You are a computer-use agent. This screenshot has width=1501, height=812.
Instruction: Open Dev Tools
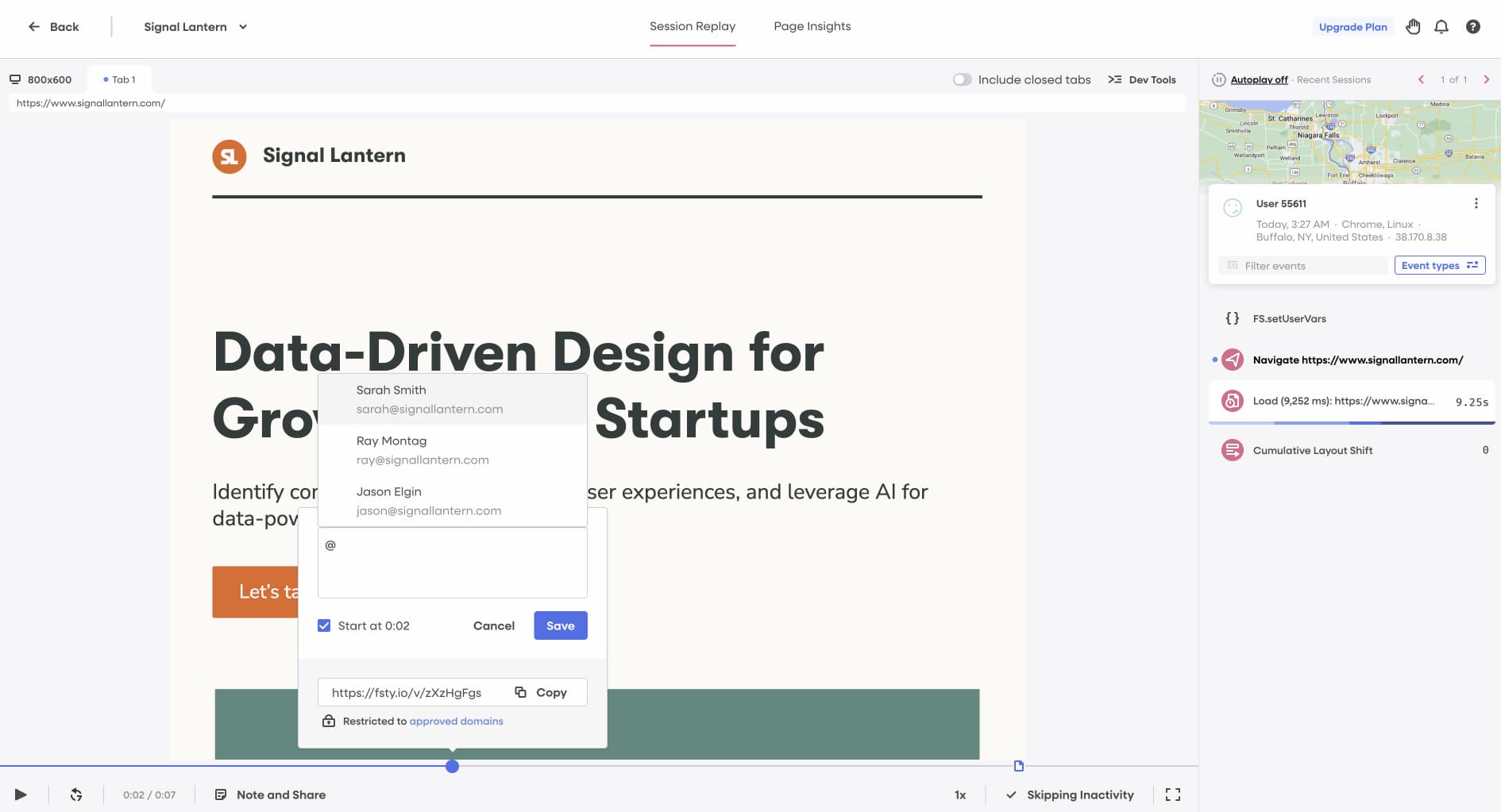point(1142,79)
